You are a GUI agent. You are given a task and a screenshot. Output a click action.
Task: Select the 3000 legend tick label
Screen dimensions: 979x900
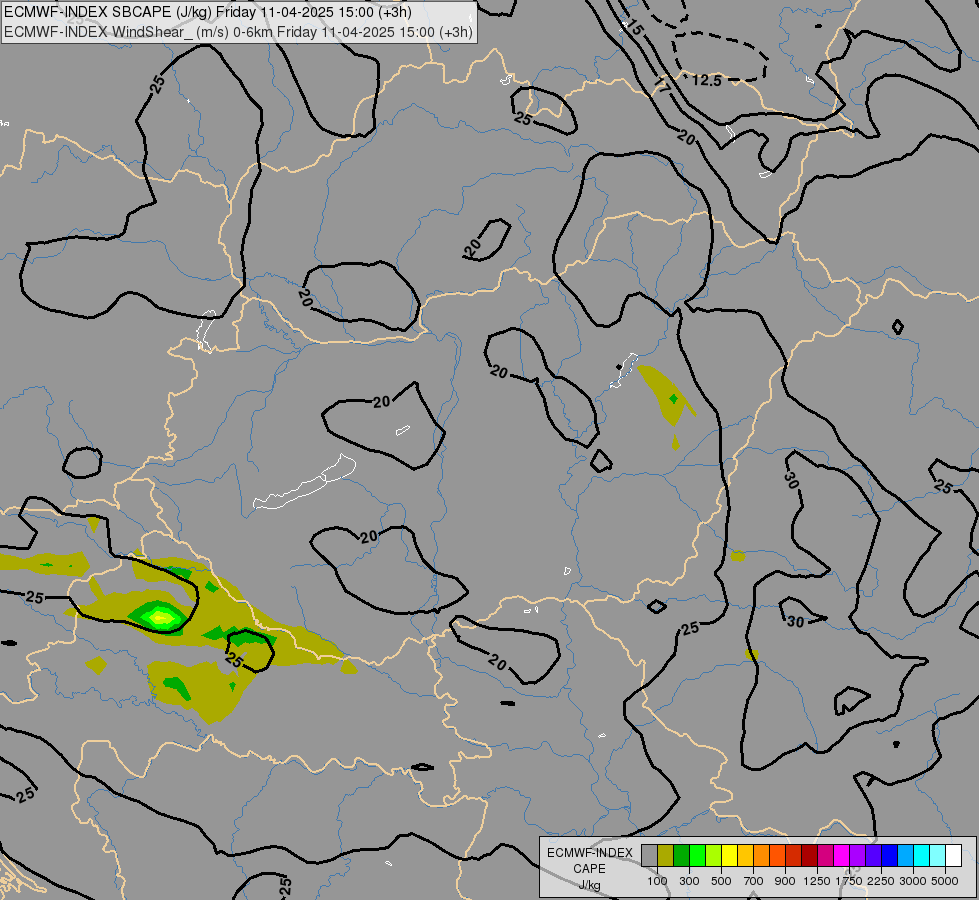point(913,881)
